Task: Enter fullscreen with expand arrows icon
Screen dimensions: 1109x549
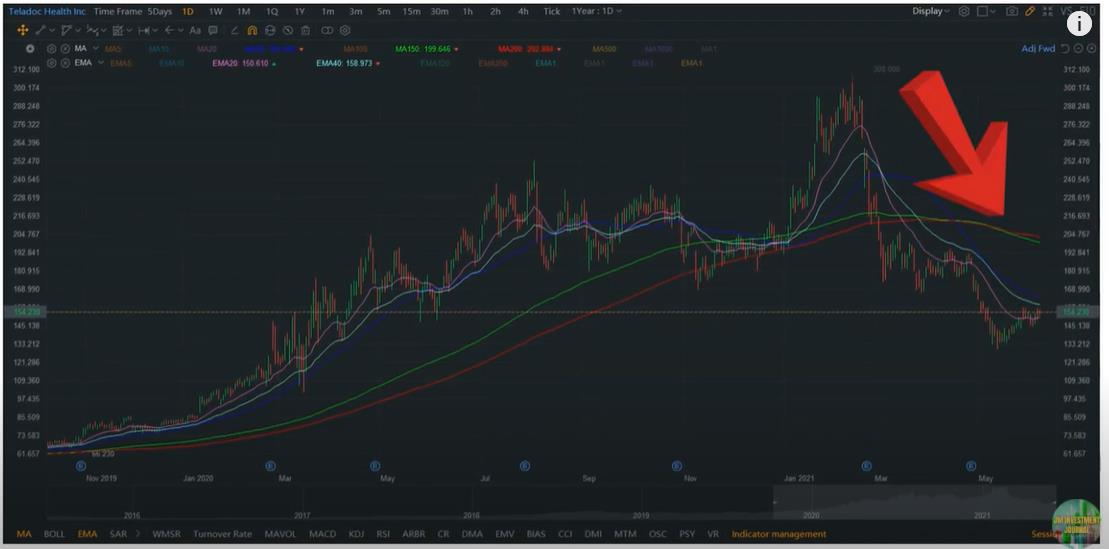Action: 1047,11
